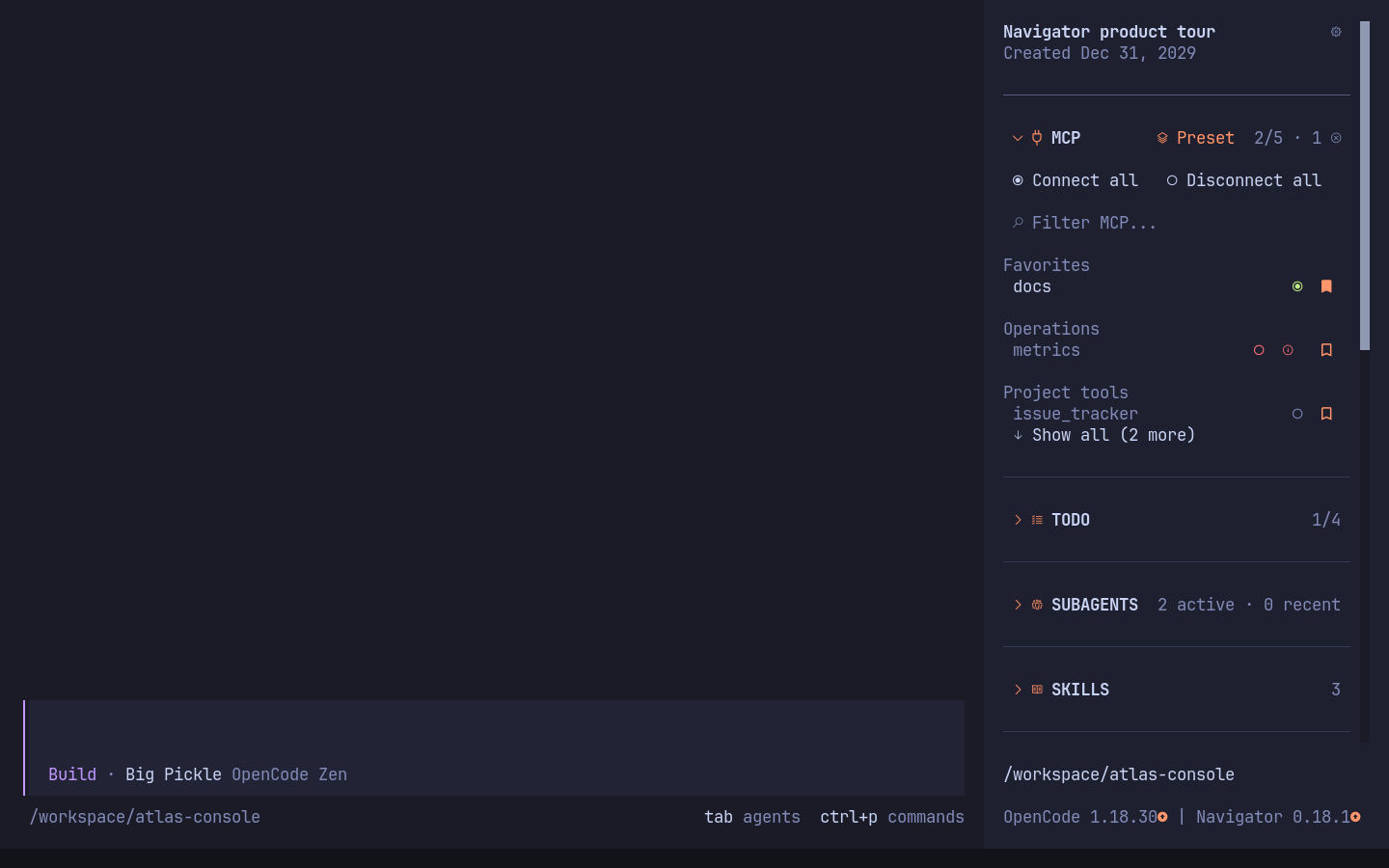Click the Navigator version update indicator
Viewport: 1389px width, 868px height.
[1355, 817]
